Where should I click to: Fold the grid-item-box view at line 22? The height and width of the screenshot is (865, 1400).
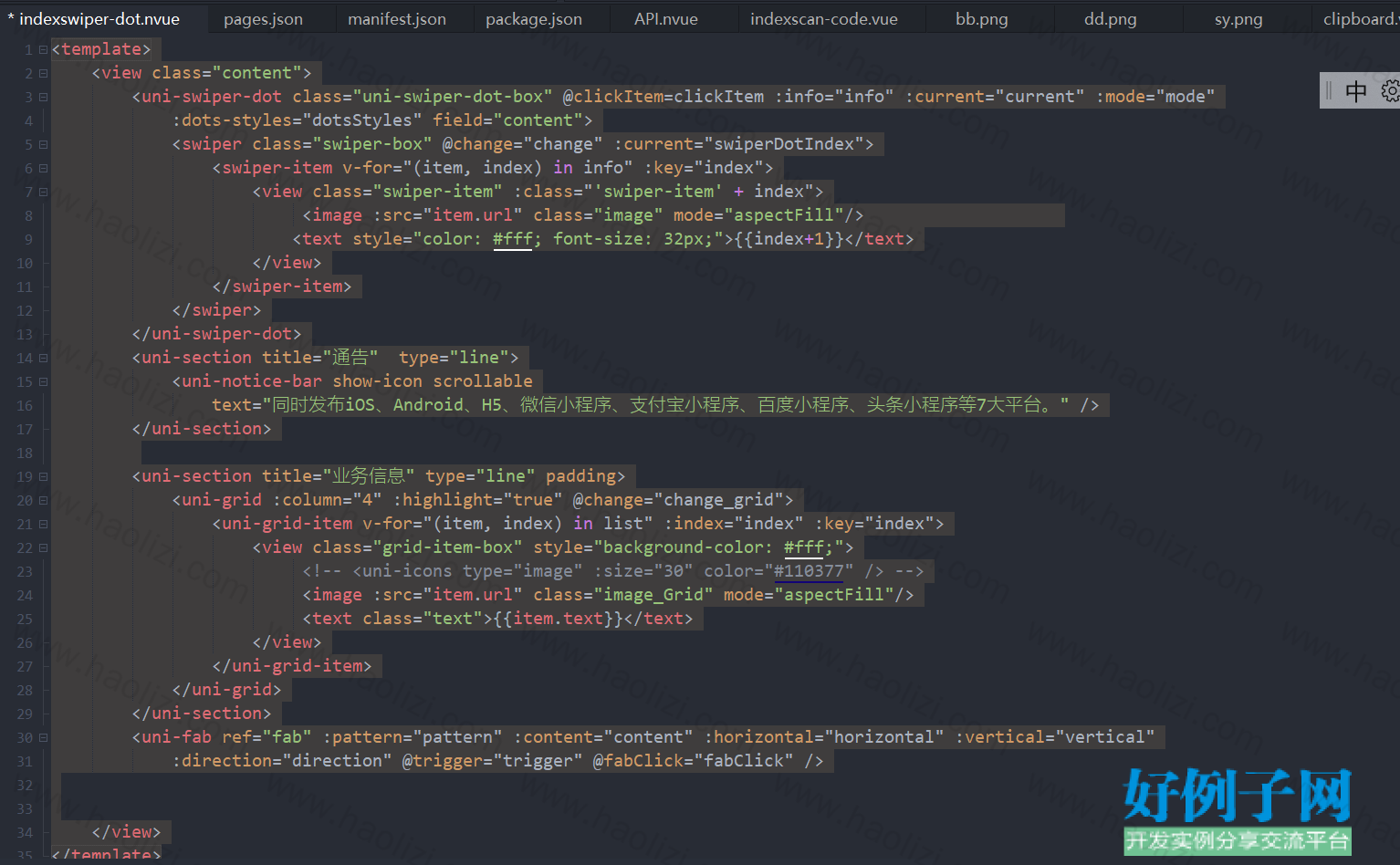coord(43,547)
